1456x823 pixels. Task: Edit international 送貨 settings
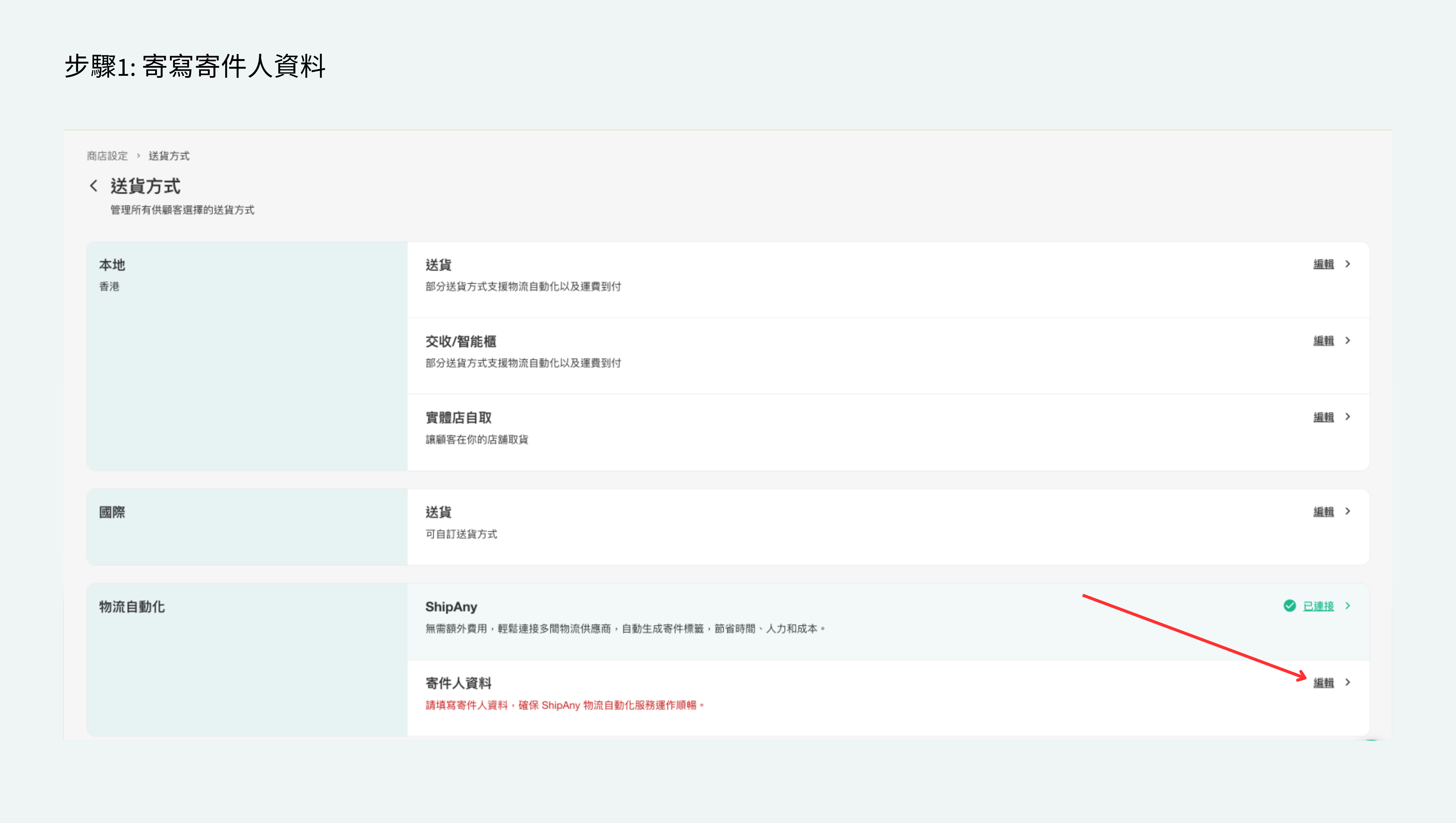[x=1323, y=512]
